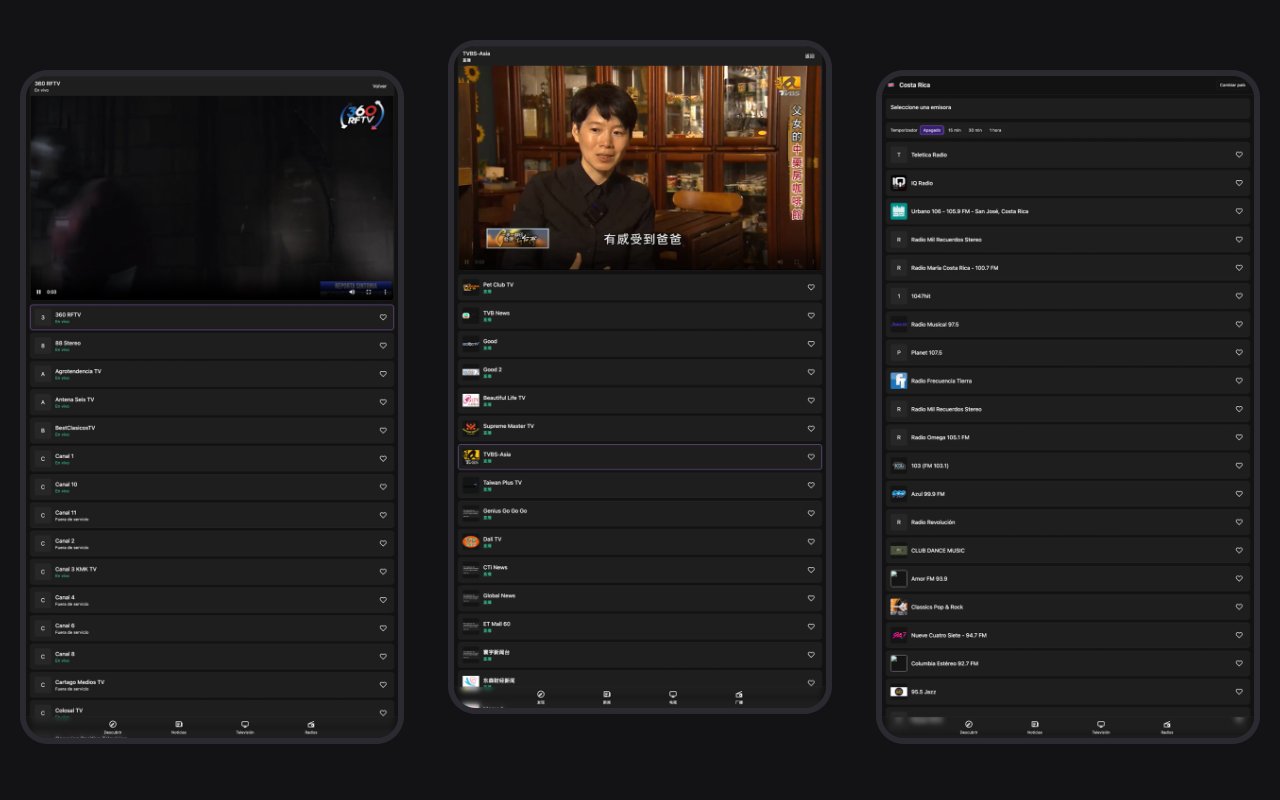The width and height of the screenshot is (1280, 800).
Task: Open the Dali TV channel
Action: 640,541
